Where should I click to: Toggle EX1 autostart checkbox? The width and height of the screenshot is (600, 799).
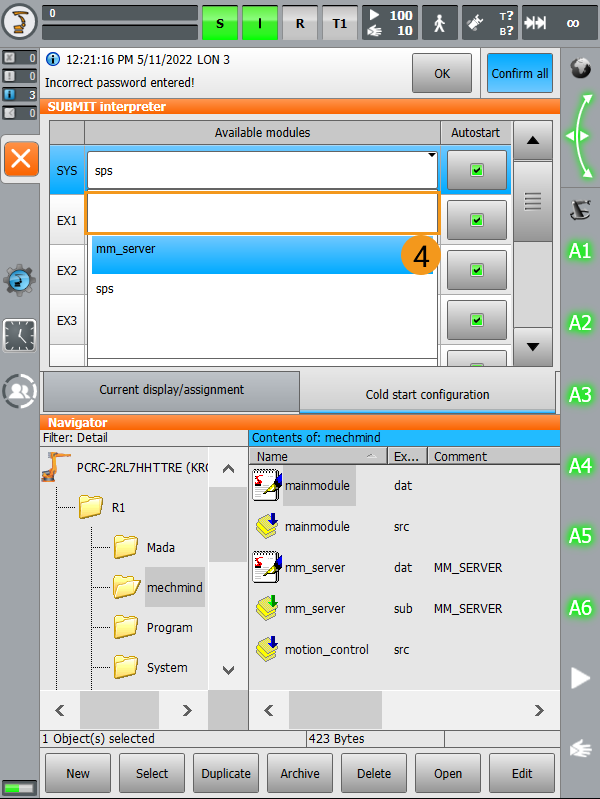(x=477, y=220)
